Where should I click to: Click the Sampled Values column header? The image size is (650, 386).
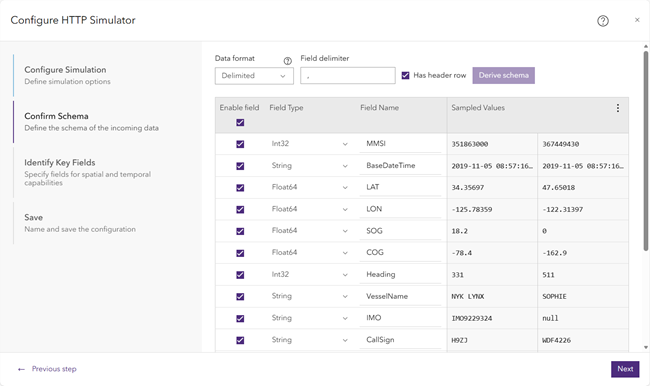[478, 108]
